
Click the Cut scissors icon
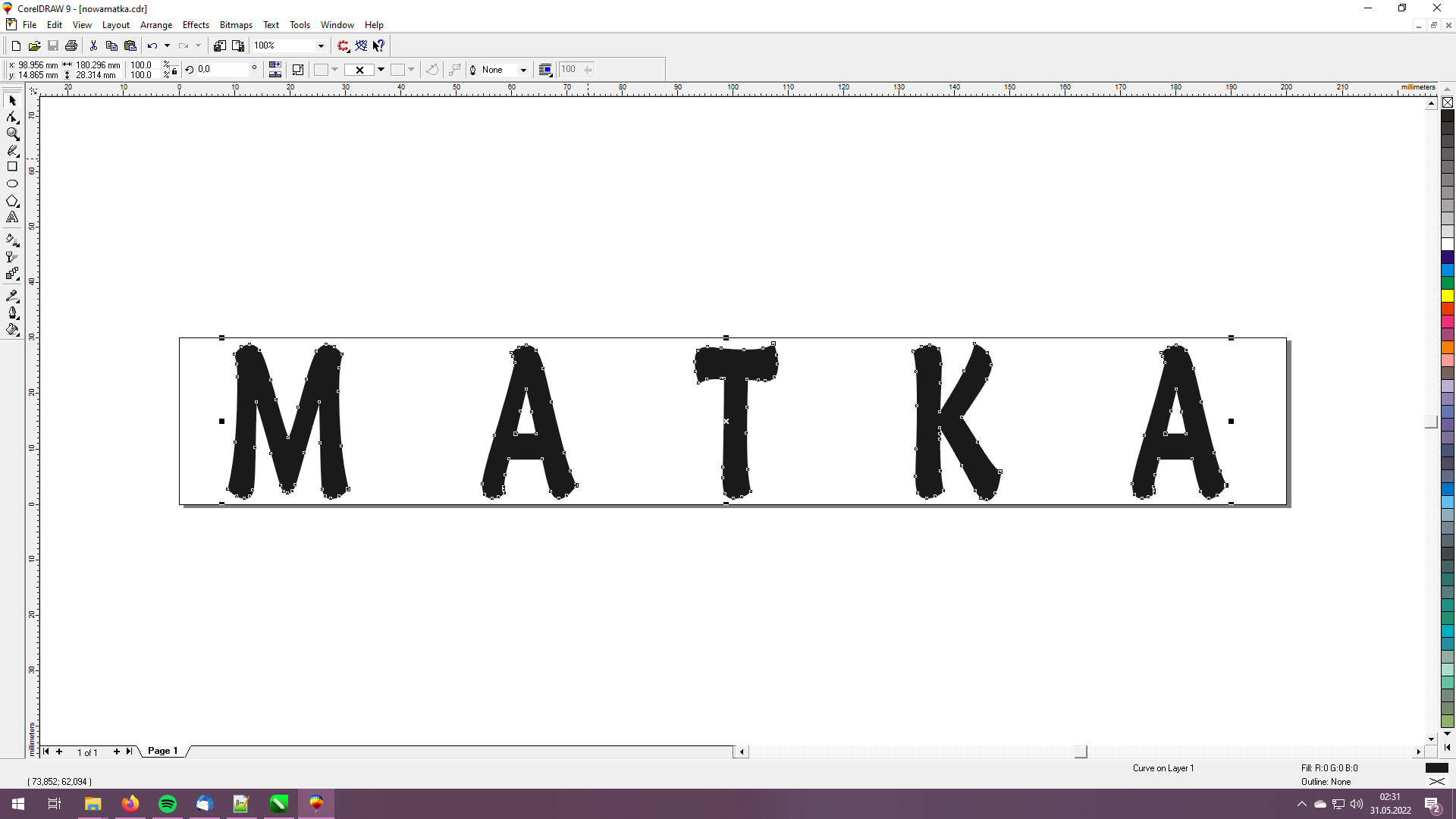93,45
